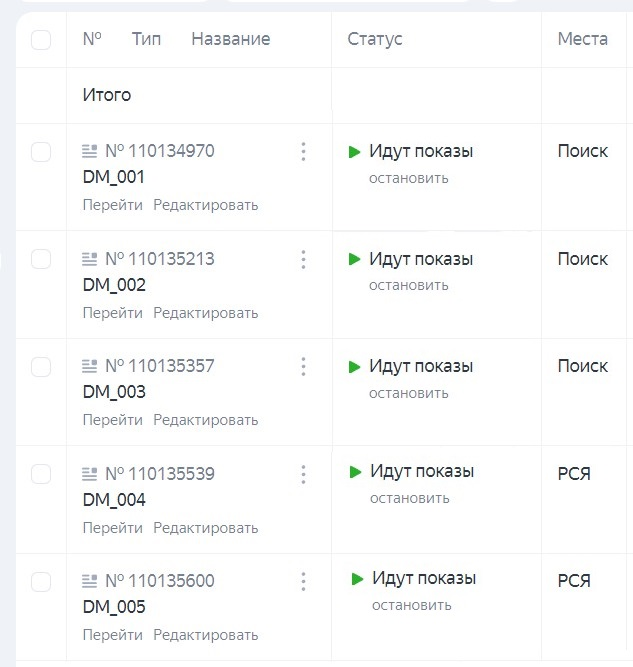Click Редактировать under campaign DM_003
The height and width of the screenshot is (667, 633).
click(205, 420)
